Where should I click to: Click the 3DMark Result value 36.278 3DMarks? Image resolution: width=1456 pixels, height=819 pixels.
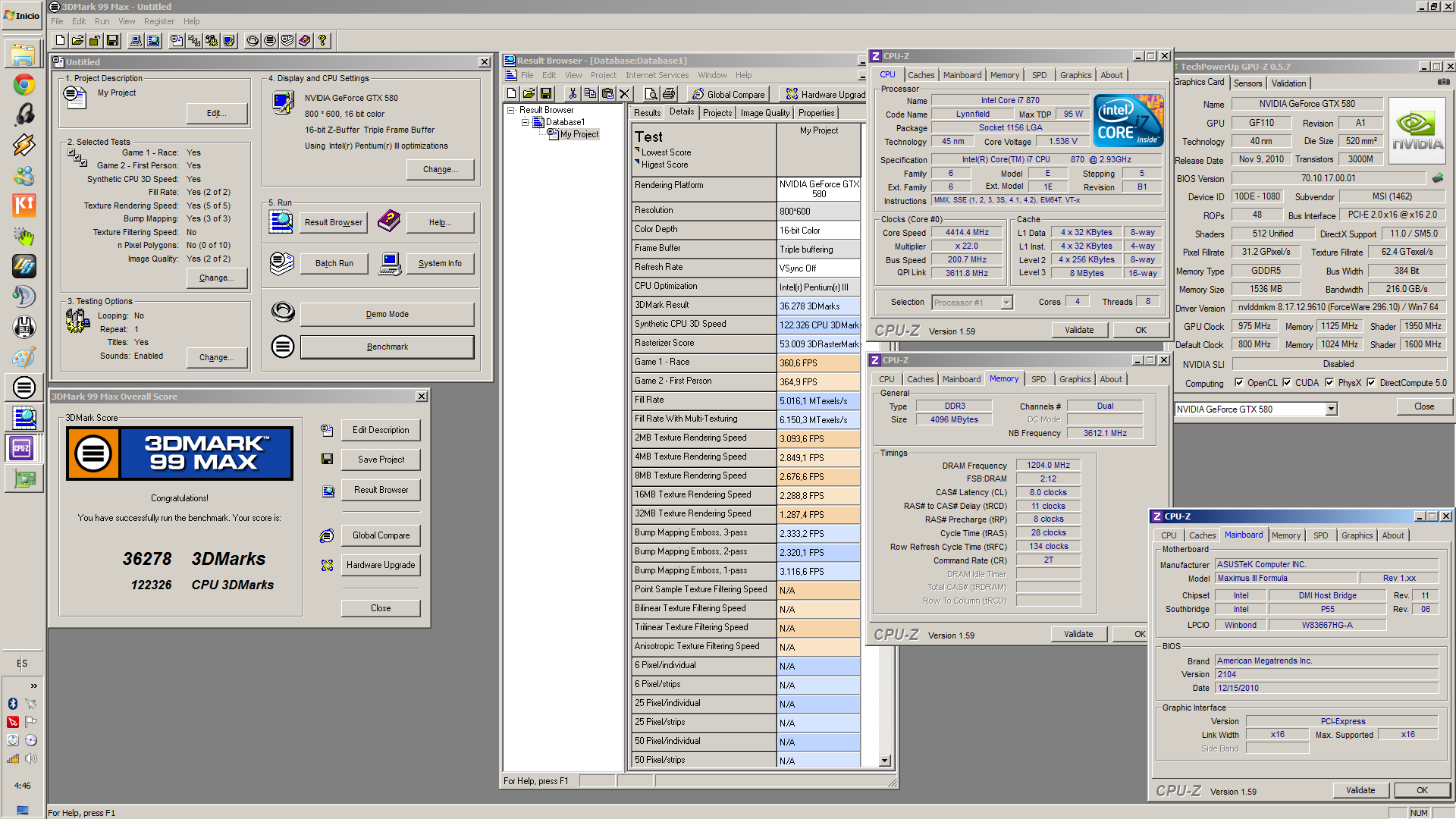pos(818,306)
